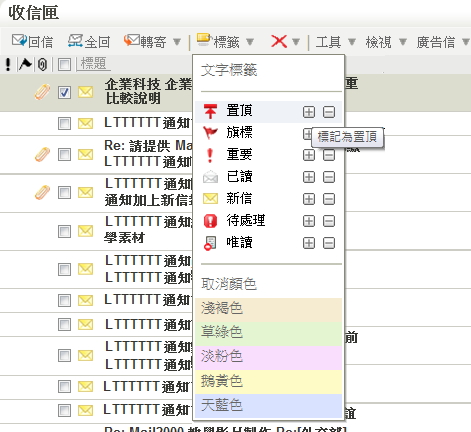Select 待處理 in the label menu
Image resolution: width=471 pixels, height=432 pixels.
click(246, 220)
